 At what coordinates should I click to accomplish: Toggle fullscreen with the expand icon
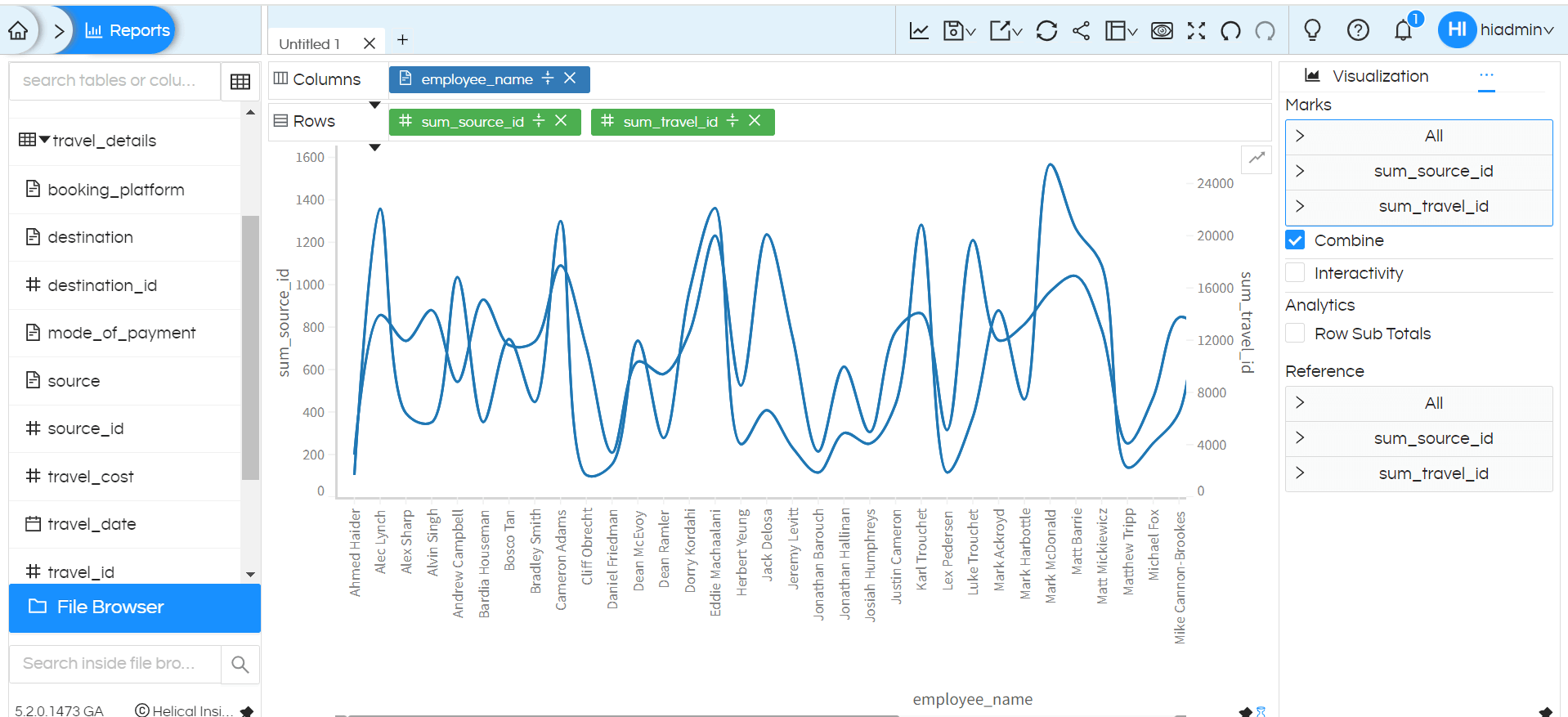pos(1196,31)
